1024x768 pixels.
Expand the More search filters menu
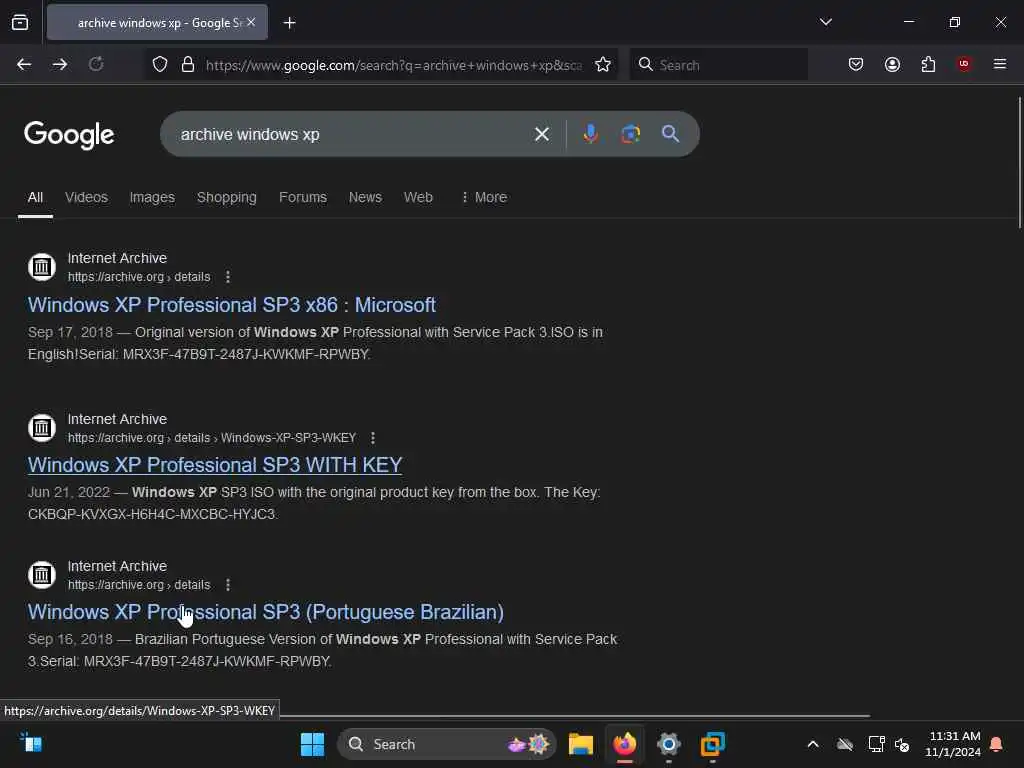point(484,197)
